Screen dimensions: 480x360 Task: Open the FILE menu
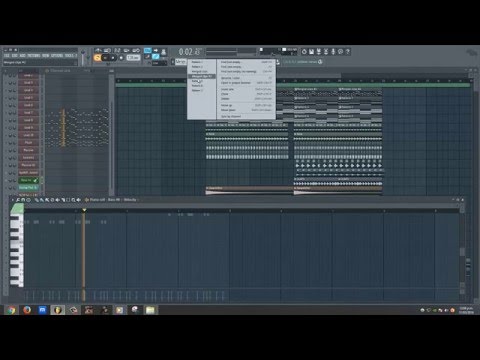pyautogui.click(x=7, y=56)
